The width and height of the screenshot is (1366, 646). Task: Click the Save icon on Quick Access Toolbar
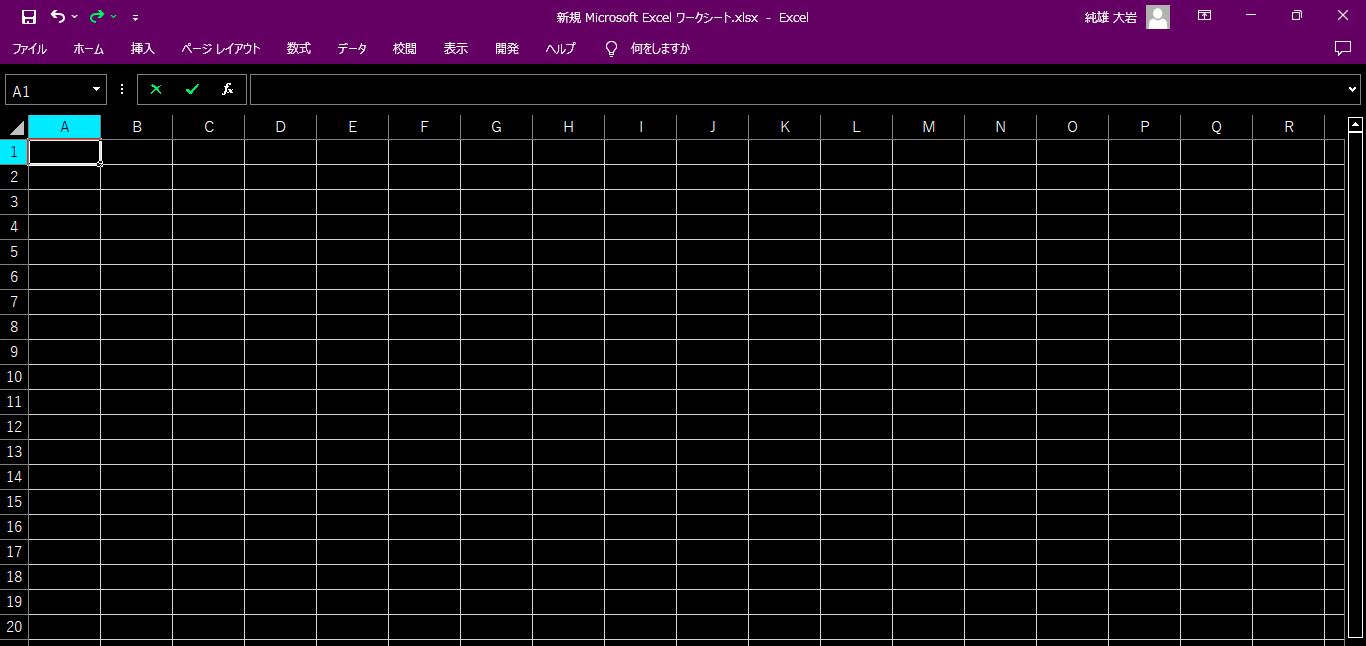point(27,16)
